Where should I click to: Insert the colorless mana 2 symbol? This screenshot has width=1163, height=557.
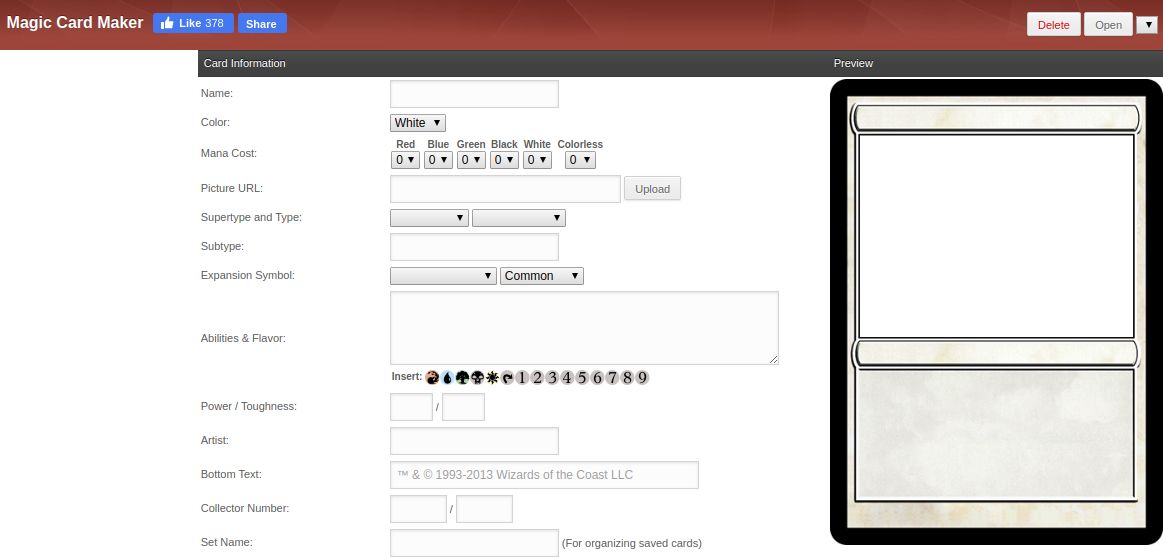pyautogui.click(x=537, y=378)
